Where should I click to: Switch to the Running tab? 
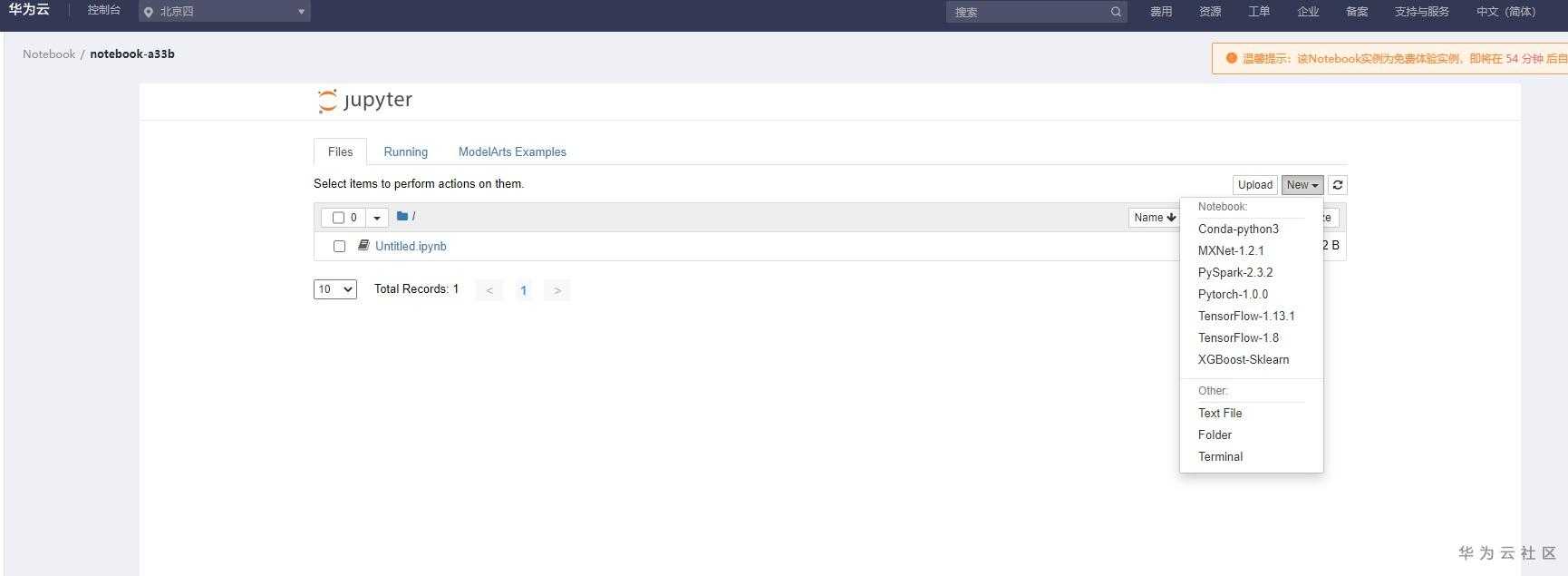[405, 151]
